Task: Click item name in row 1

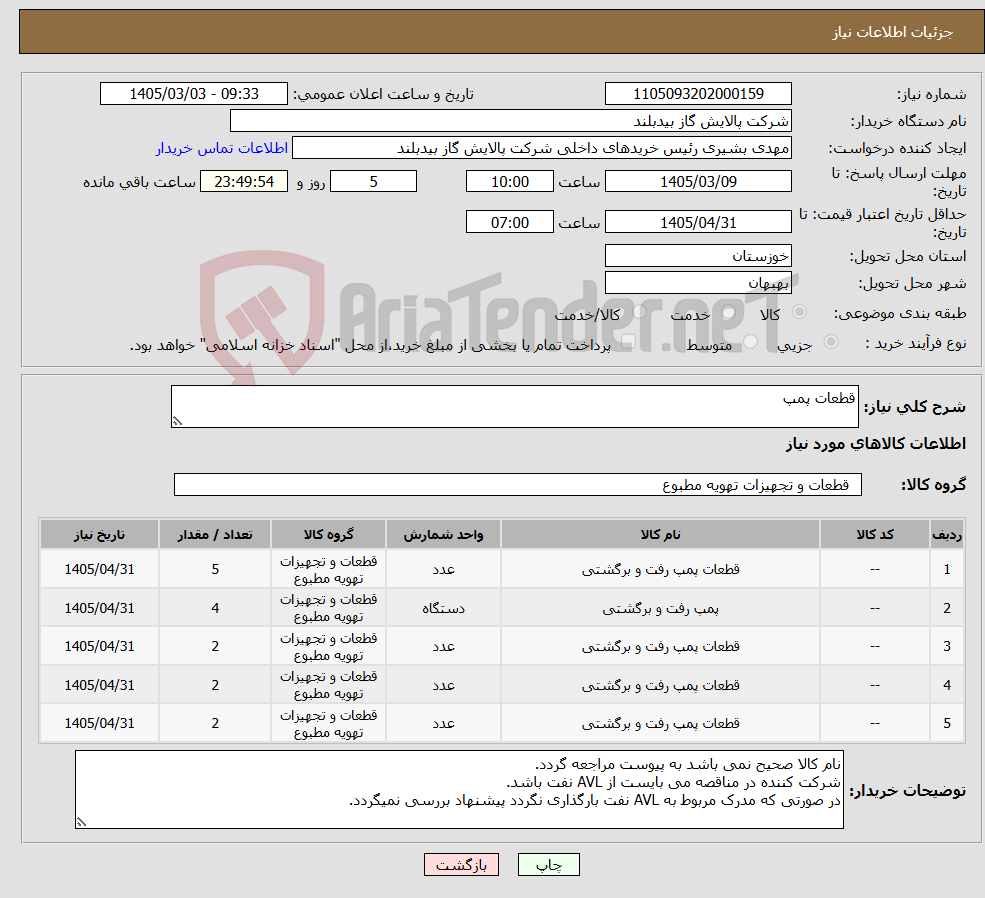Action: [x=660, y=570]
